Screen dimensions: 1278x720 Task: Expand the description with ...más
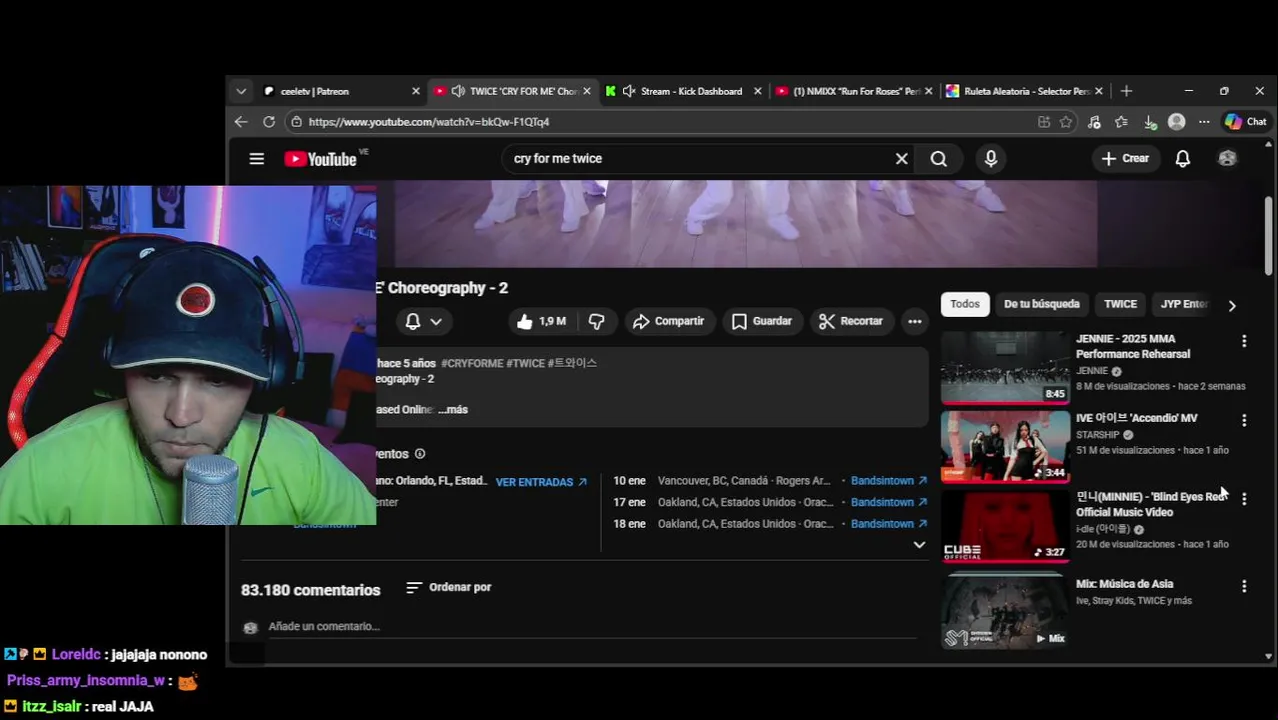click(453, 409)
